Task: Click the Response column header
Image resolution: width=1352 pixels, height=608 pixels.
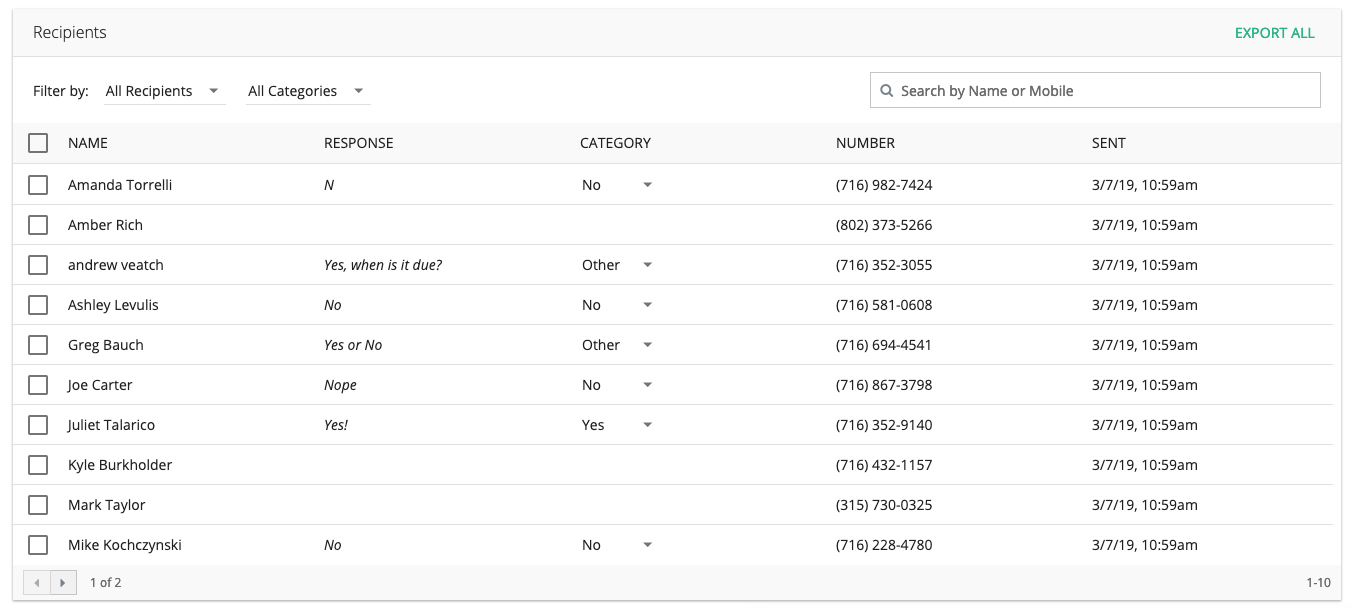Action: click(x=358, y=143)
